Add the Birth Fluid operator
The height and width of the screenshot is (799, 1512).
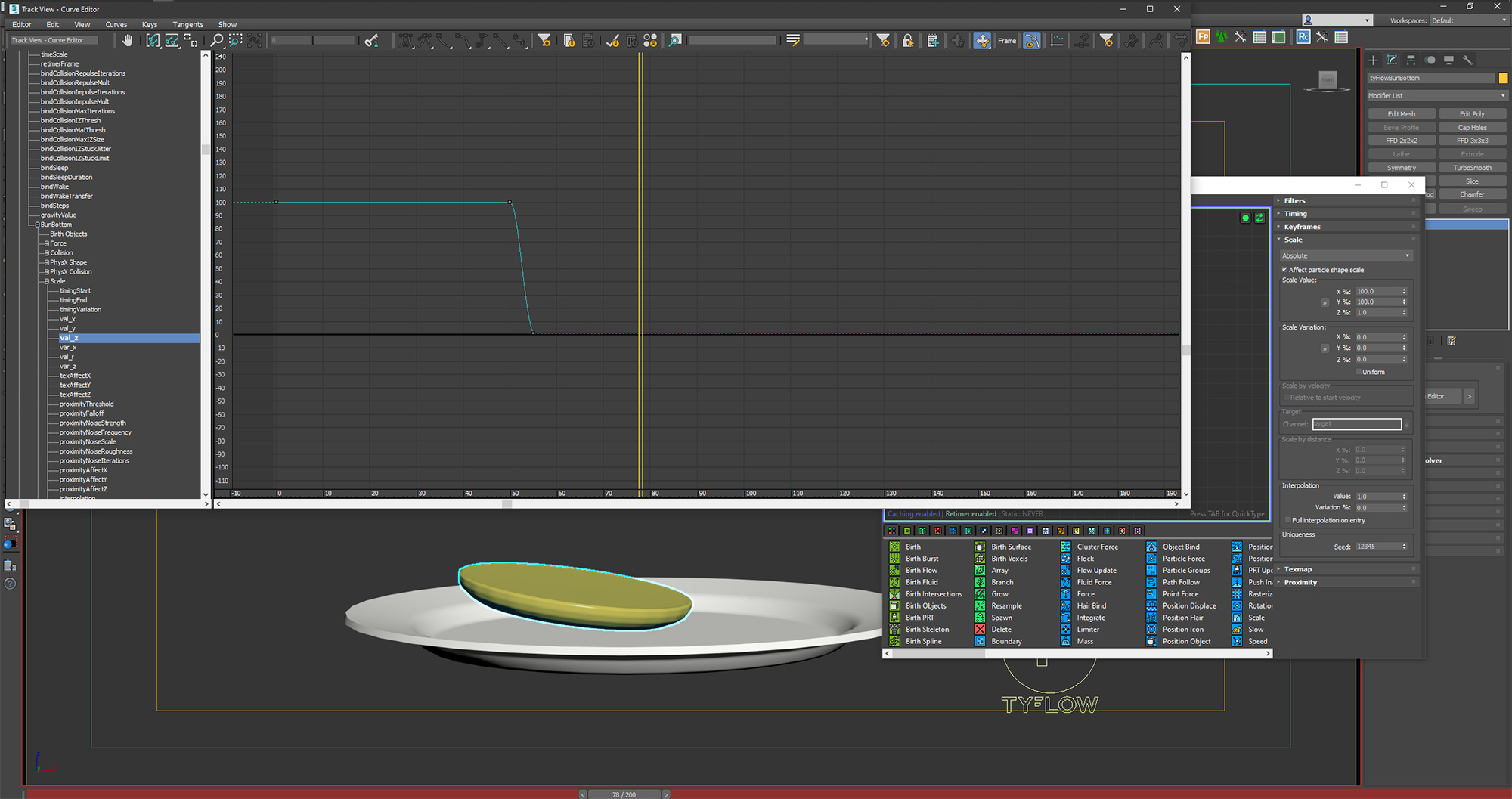(922, 582)
